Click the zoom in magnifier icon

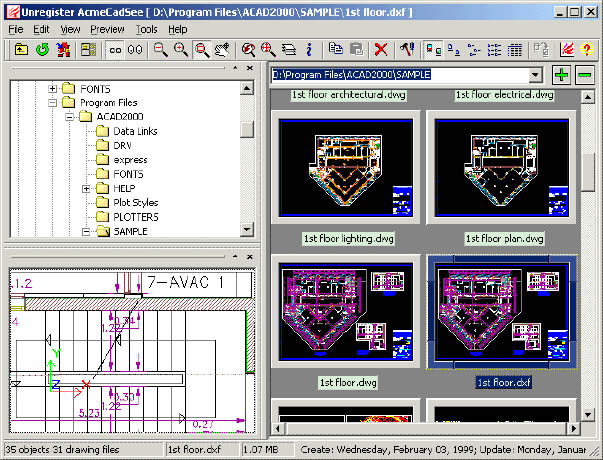coord(181,50)
